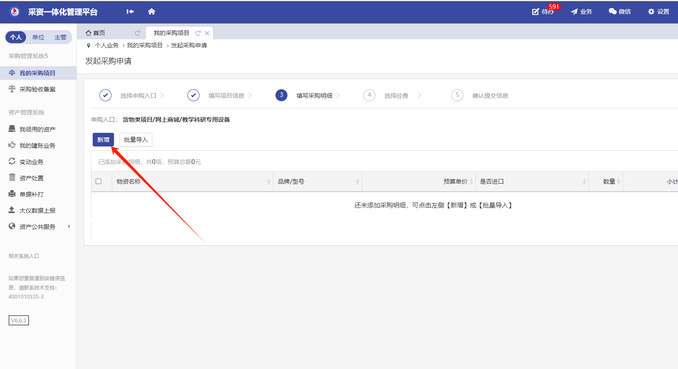Click the location pin breadcrumb icon

(89, 45)
